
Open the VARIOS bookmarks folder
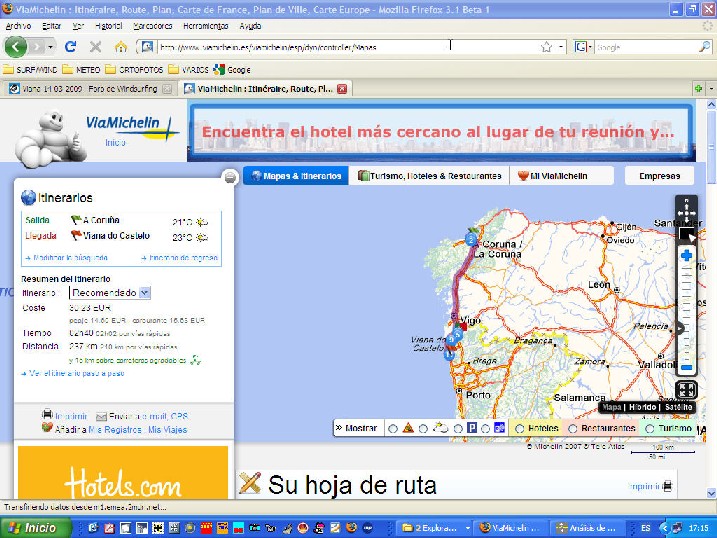[x=188, y=69]
